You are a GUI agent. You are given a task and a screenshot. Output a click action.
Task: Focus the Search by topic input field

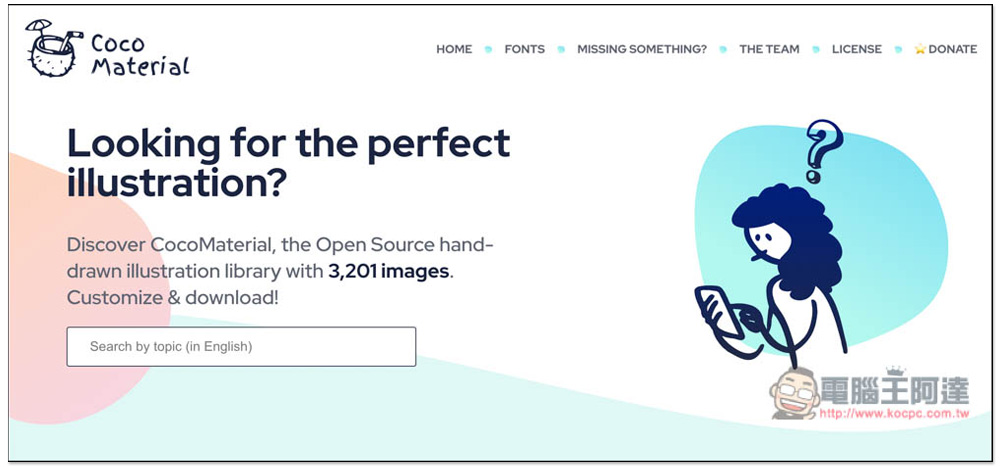(241, 346)
